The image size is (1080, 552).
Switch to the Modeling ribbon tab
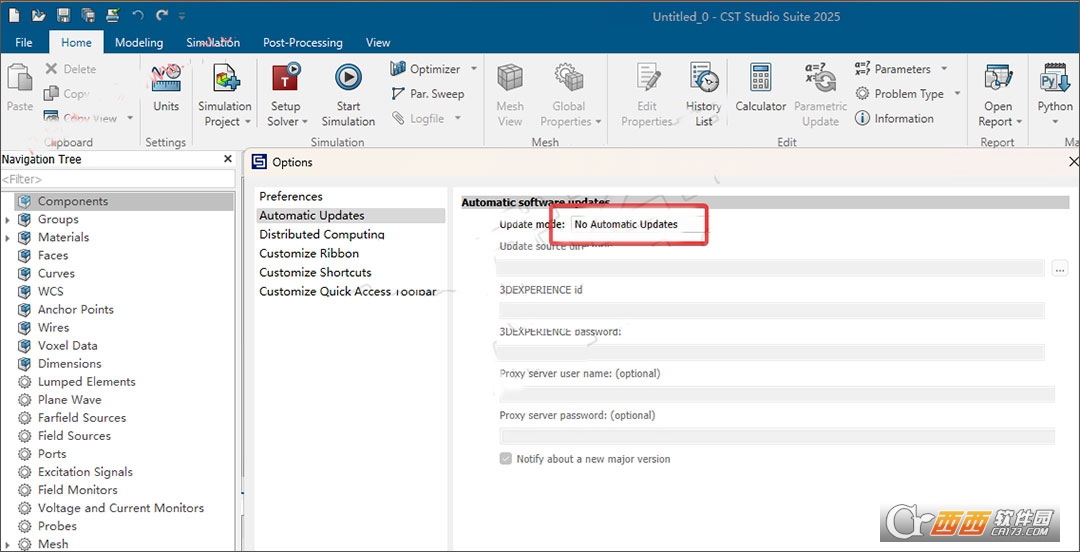pyautogui.click(x=139, y=42)
